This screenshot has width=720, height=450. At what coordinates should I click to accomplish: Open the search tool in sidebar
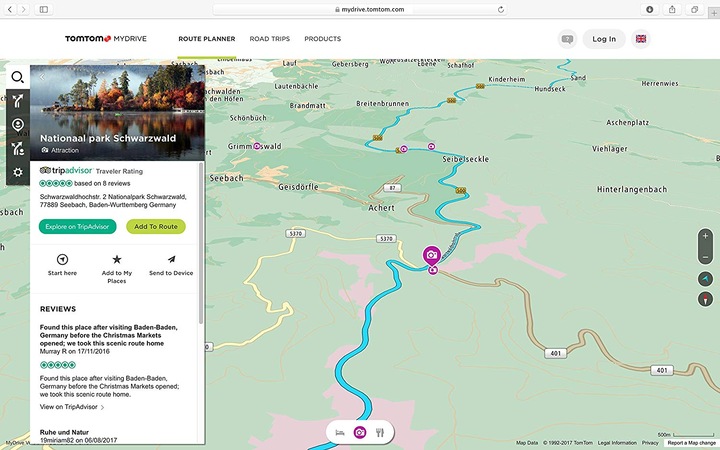click(17, 77)
